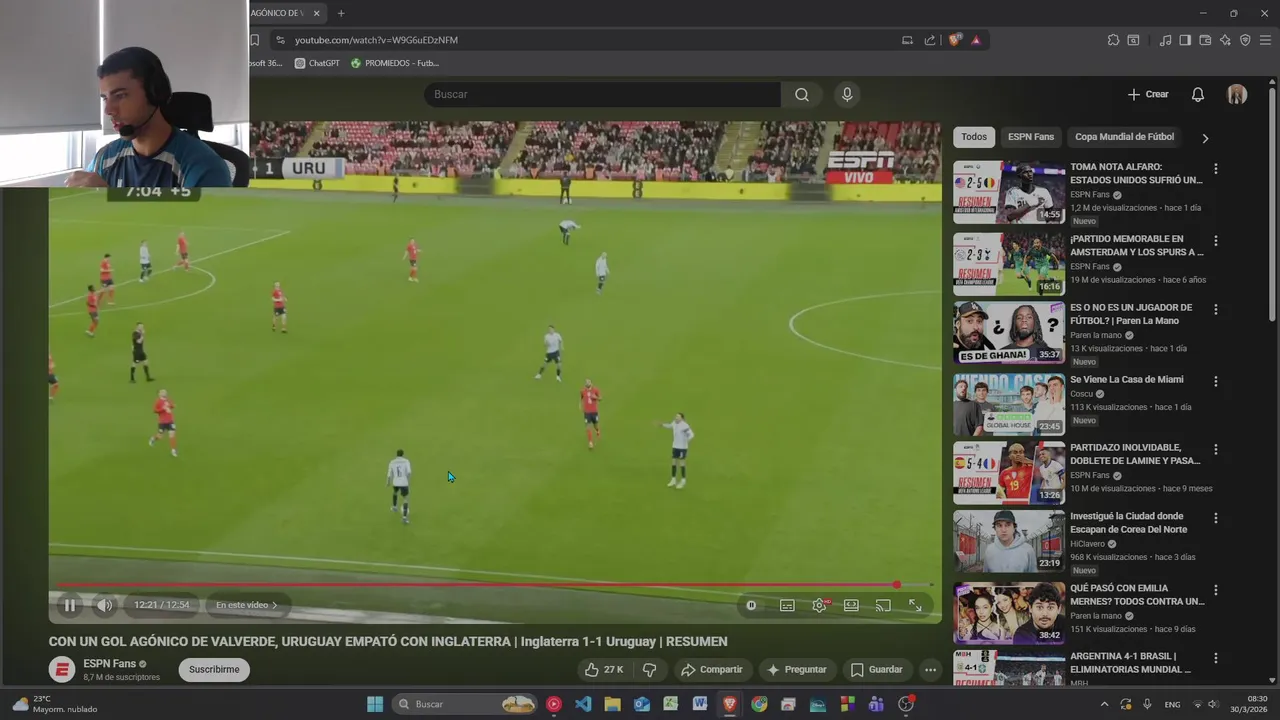
Task: Open the Brave Wallet icon
Action: click(x=1205, y=40)
